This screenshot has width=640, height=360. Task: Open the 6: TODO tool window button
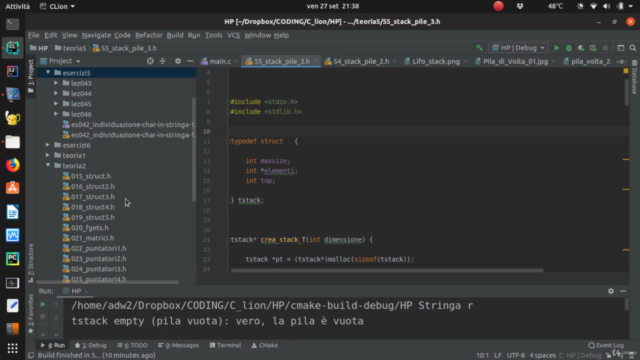[132, 345]
